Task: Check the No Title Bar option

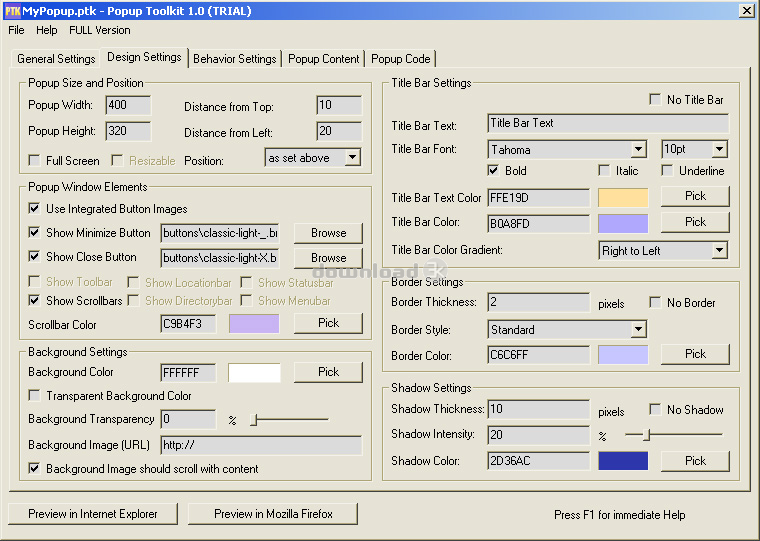Action: coord(655,99)
